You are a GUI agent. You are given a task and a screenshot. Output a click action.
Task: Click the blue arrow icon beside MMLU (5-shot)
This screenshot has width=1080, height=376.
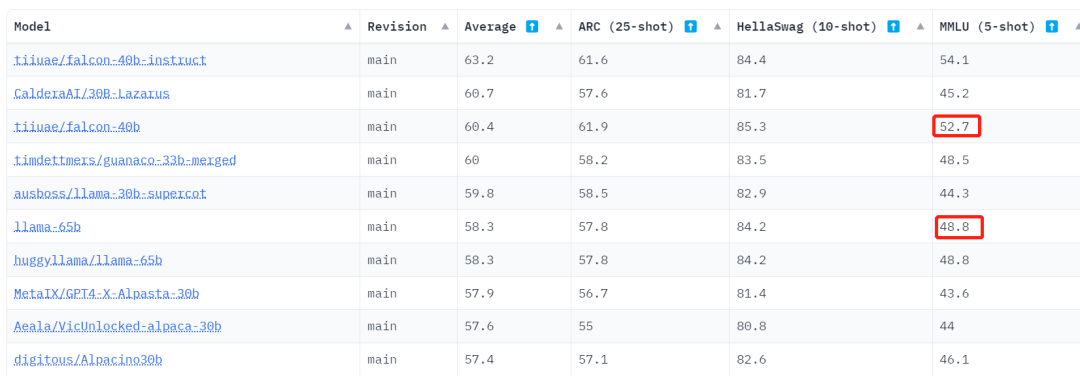1052,27
